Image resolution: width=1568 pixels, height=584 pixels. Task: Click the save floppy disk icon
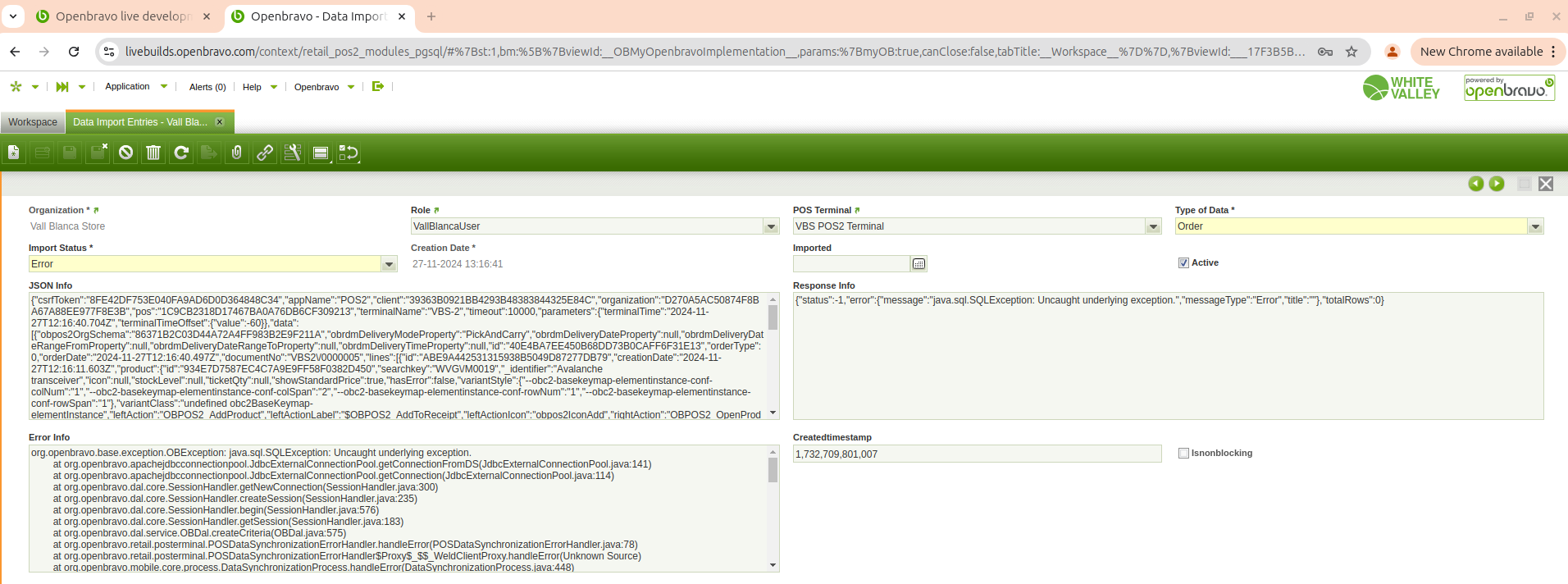70,153
